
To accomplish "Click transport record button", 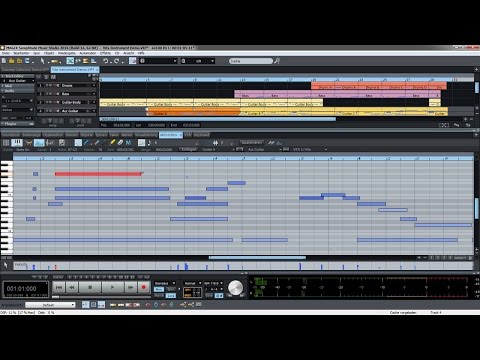I will (x=144, y=287).
